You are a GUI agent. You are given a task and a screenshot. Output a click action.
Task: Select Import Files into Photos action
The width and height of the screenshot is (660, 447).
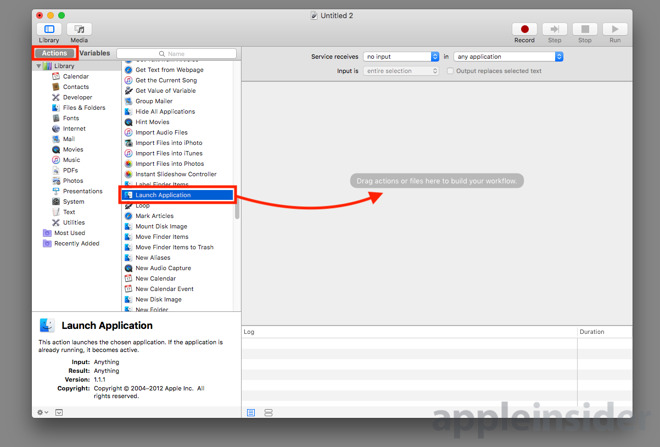[x=169, y=164]
